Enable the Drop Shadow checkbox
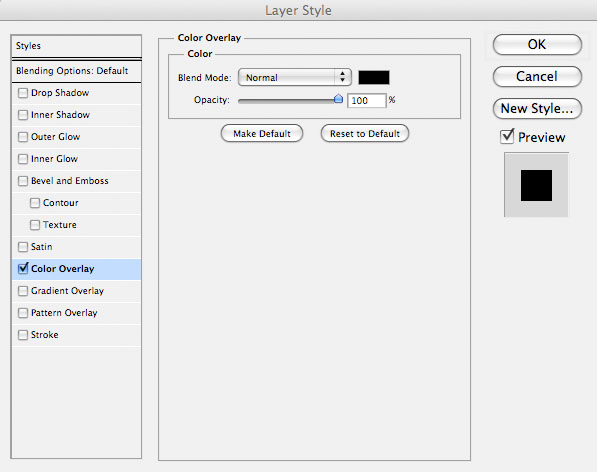 coord(23,93)
